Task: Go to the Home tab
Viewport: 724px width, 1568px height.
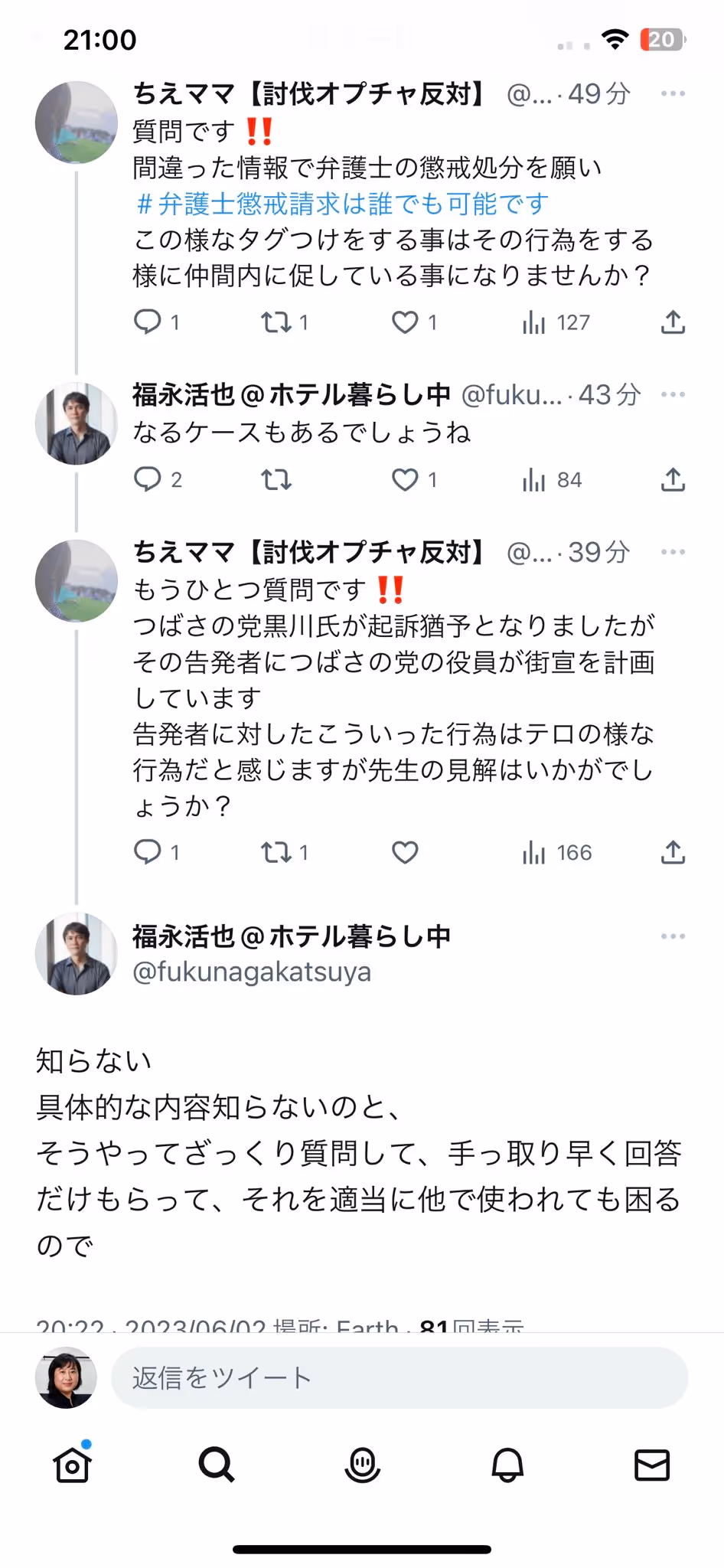Action: tap(73, 1465)
